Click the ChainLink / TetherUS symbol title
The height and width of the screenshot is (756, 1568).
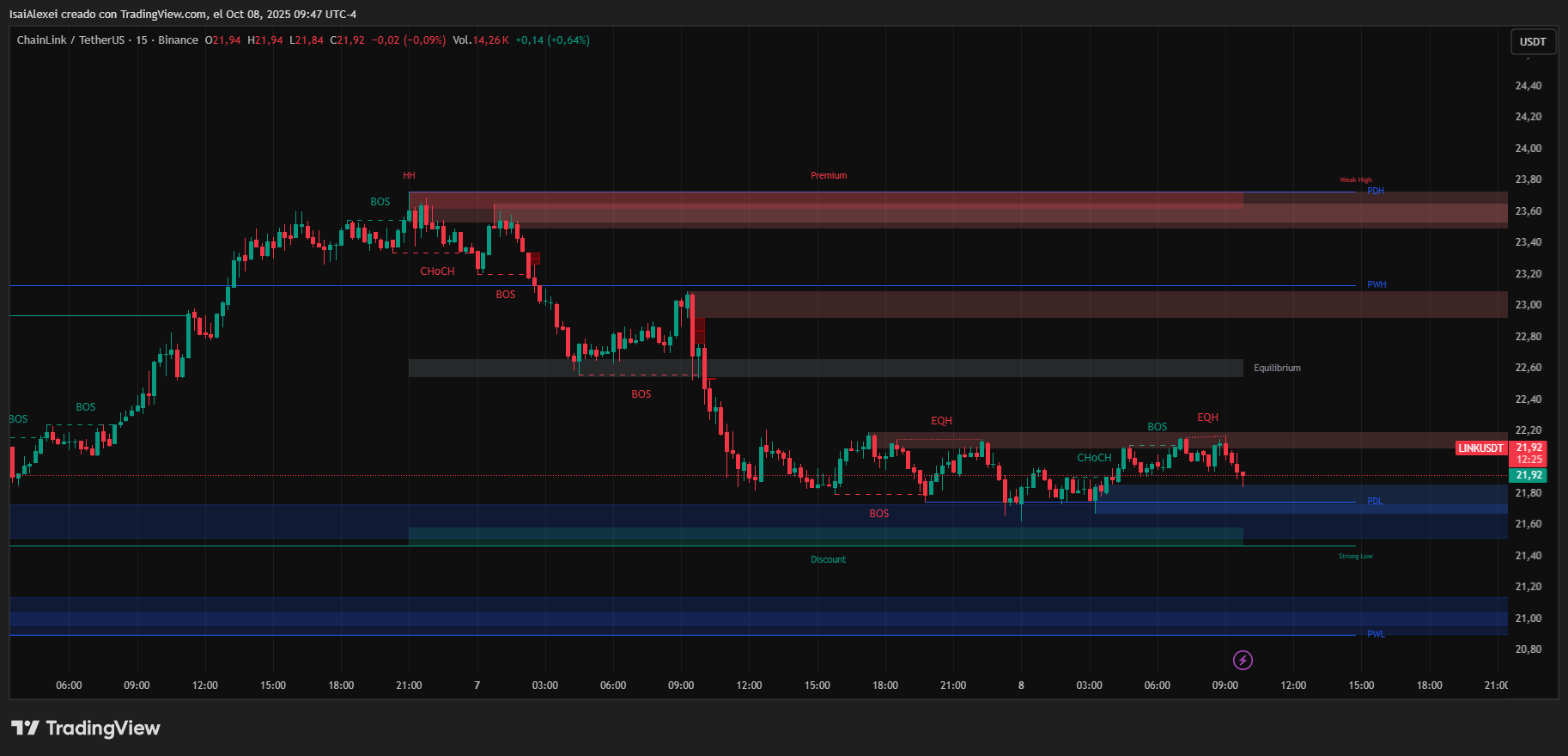[x=70, y=40]
